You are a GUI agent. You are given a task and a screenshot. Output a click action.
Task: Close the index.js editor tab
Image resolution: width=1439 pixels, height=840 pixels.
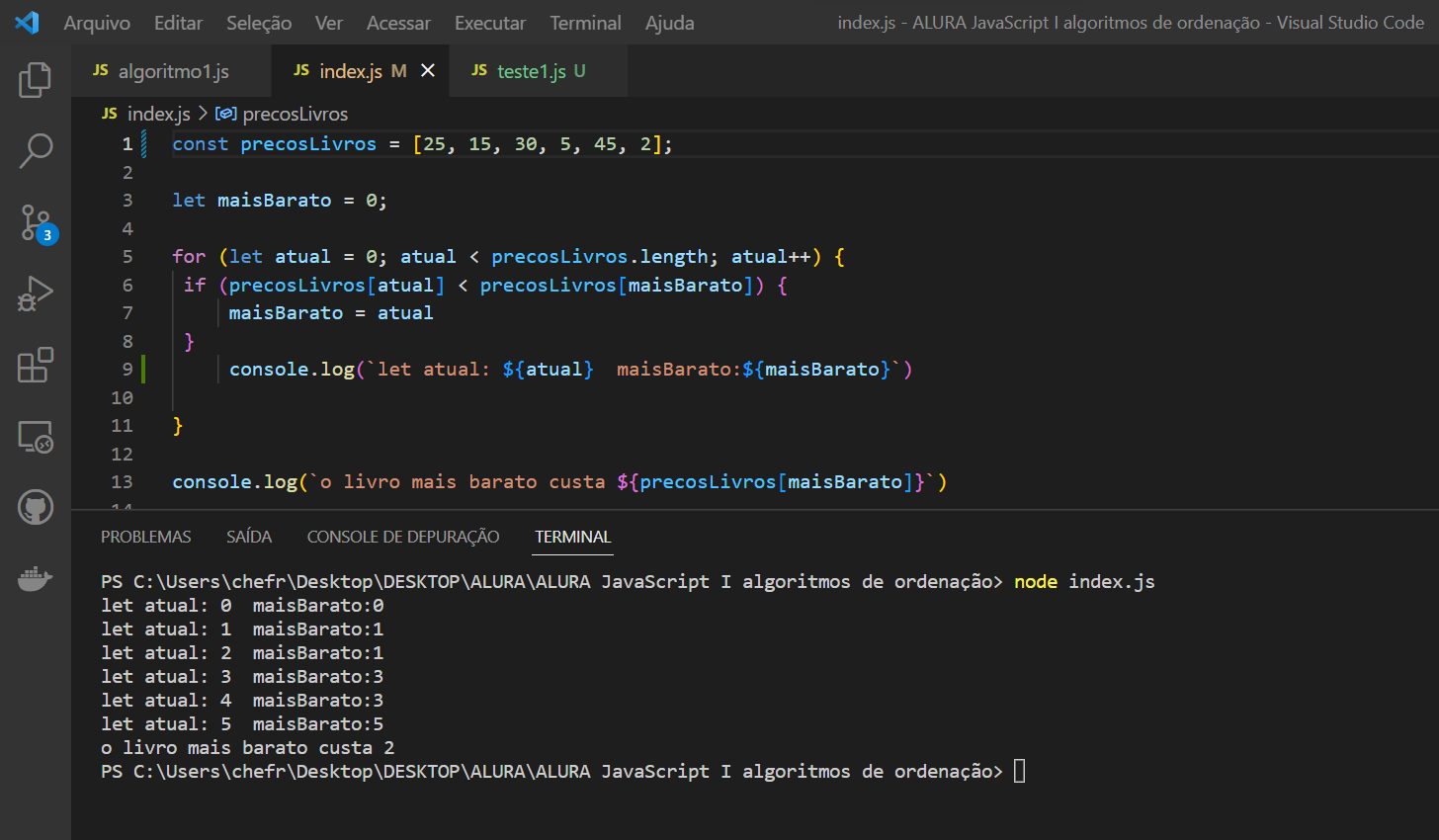point(428,70)
